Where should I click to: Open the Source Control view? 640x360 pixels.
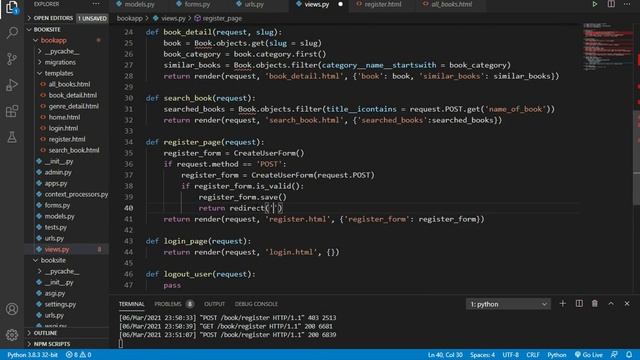tap(12, 59)
